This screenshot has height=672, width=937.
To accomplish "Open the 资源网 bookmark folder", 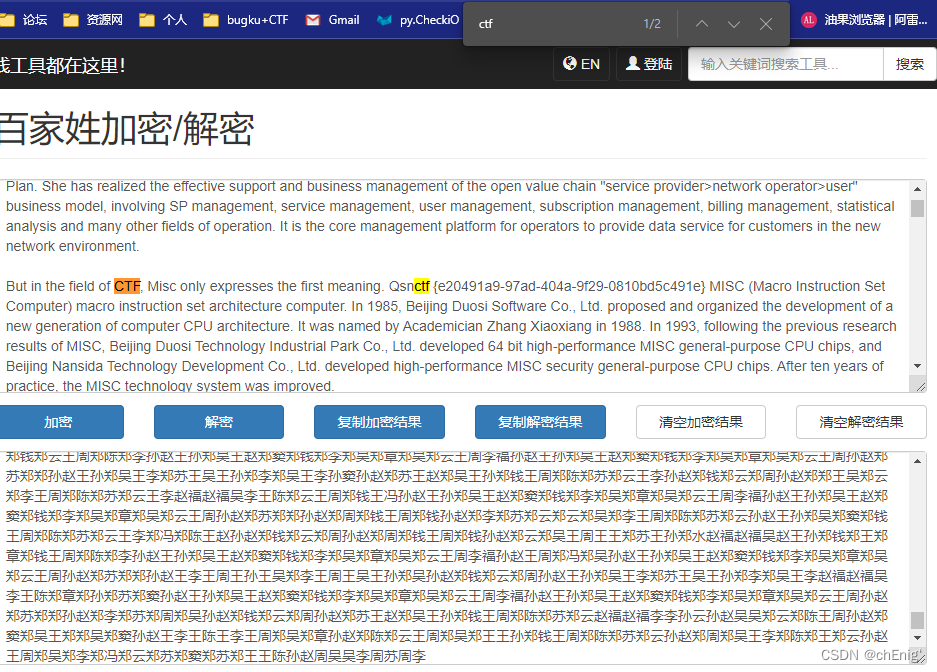I will point(93,20).
